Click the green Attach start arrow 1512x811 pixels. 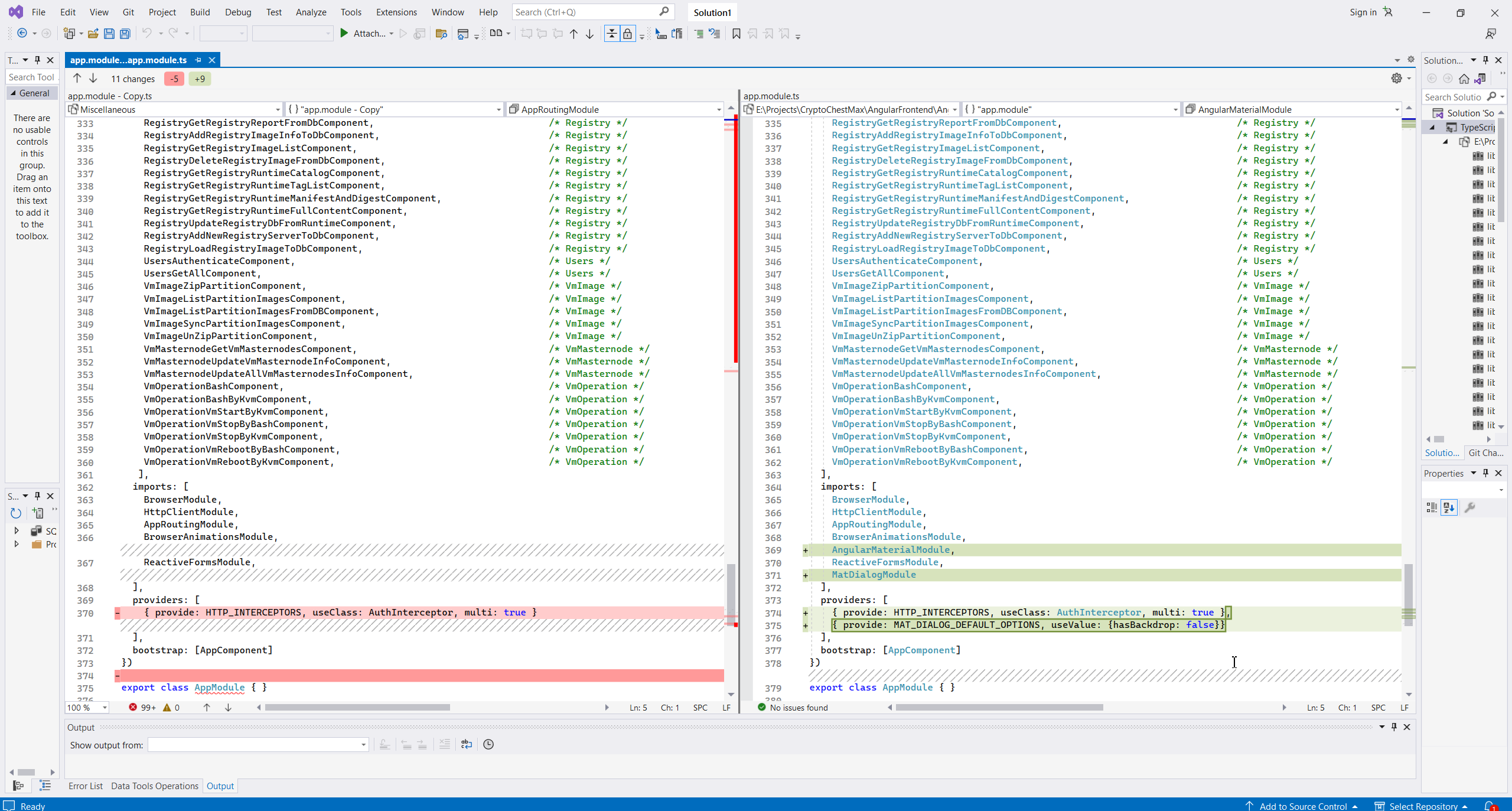pos(344,34)
